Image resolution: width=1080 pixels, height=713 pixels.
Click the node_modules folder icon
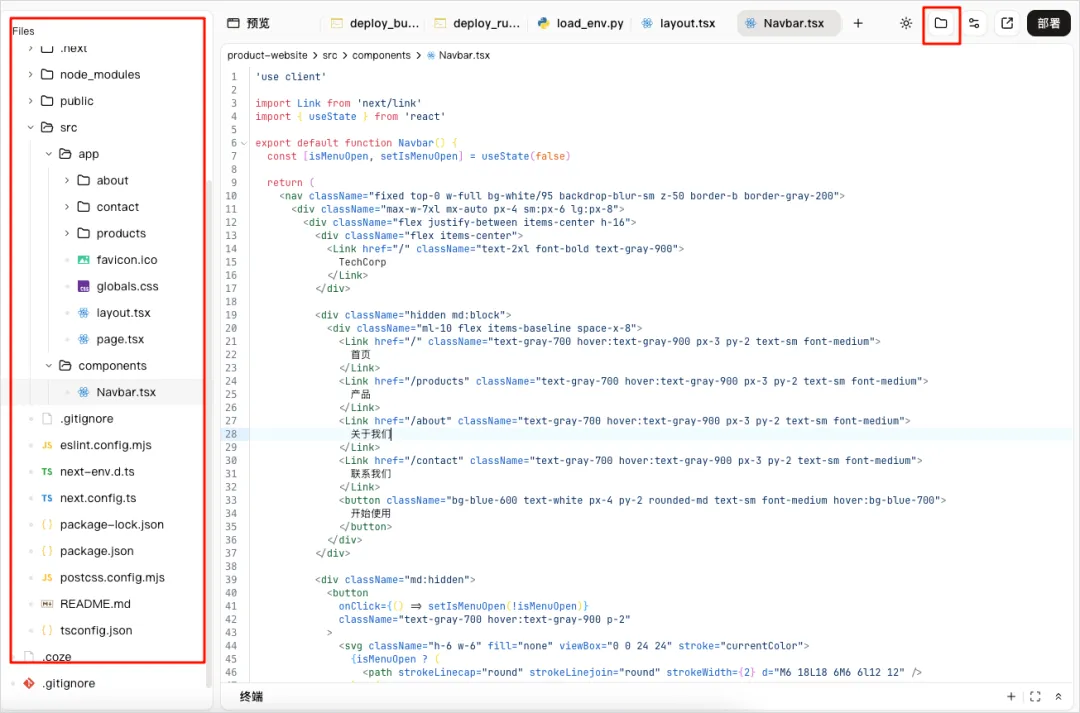47,74
